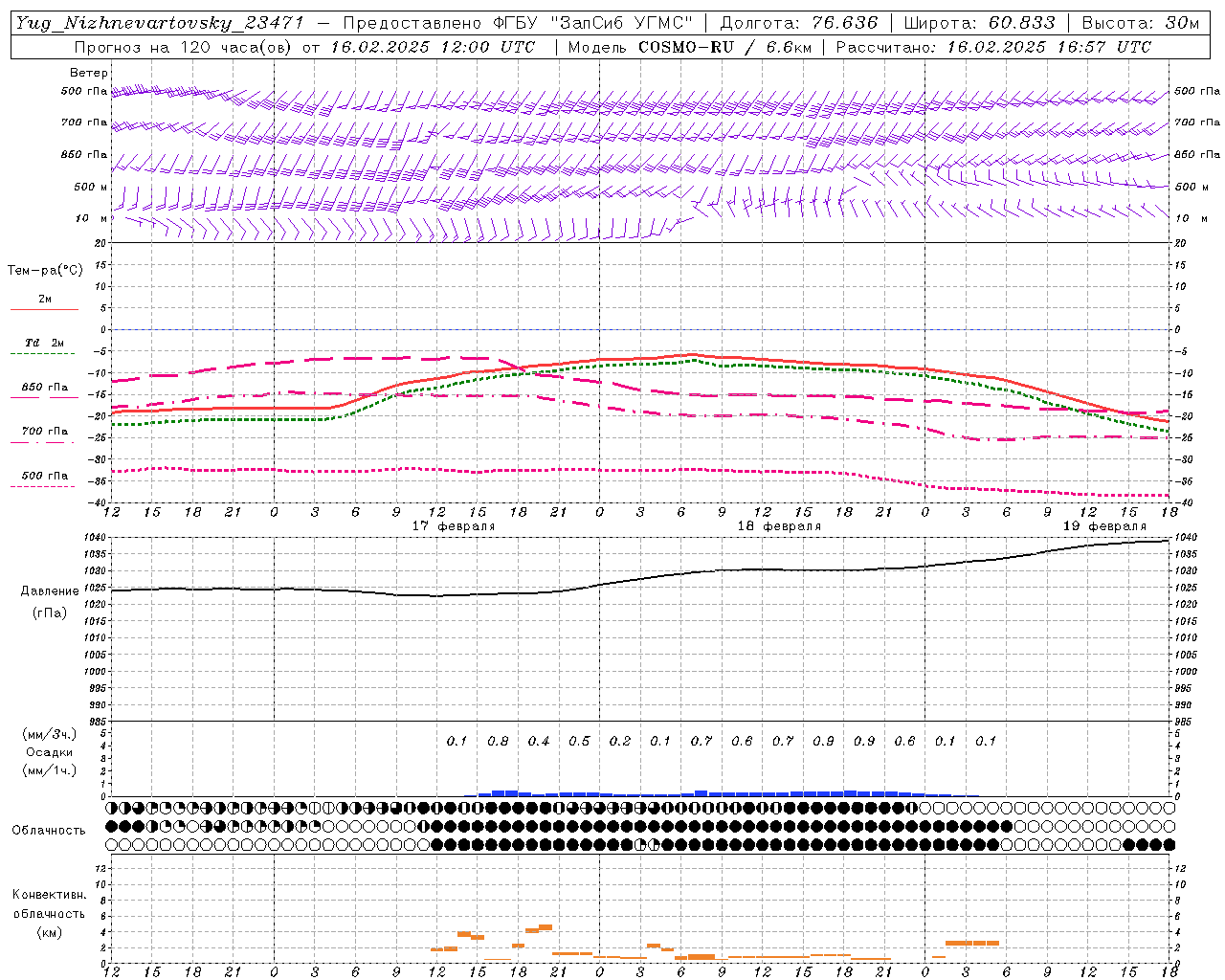The height and width of the screenshot is (980, 1225).
Task: Click the date label 17 февраля
Action: point(454,526)
